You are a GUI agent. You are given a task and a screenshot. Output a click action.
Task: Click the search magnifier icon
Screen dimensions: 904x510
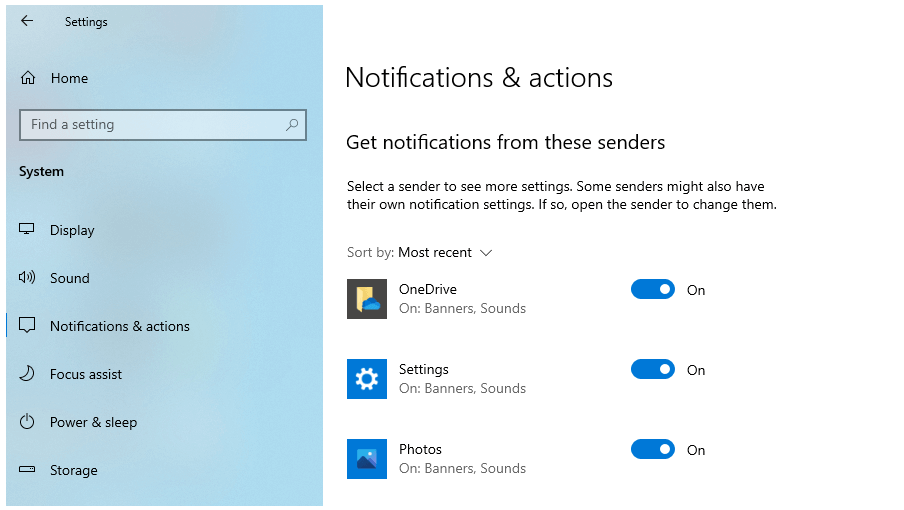click(x=292, y=124)
